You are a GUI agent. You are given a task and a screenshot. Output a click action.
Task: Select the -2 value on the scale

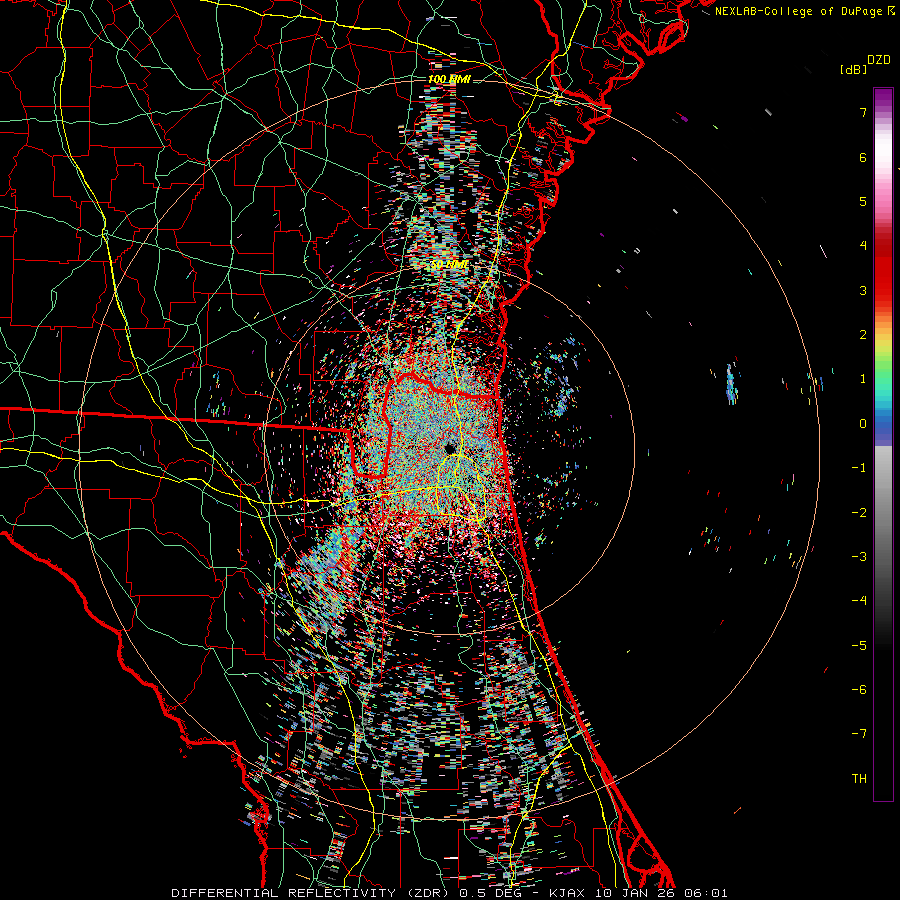859,513
